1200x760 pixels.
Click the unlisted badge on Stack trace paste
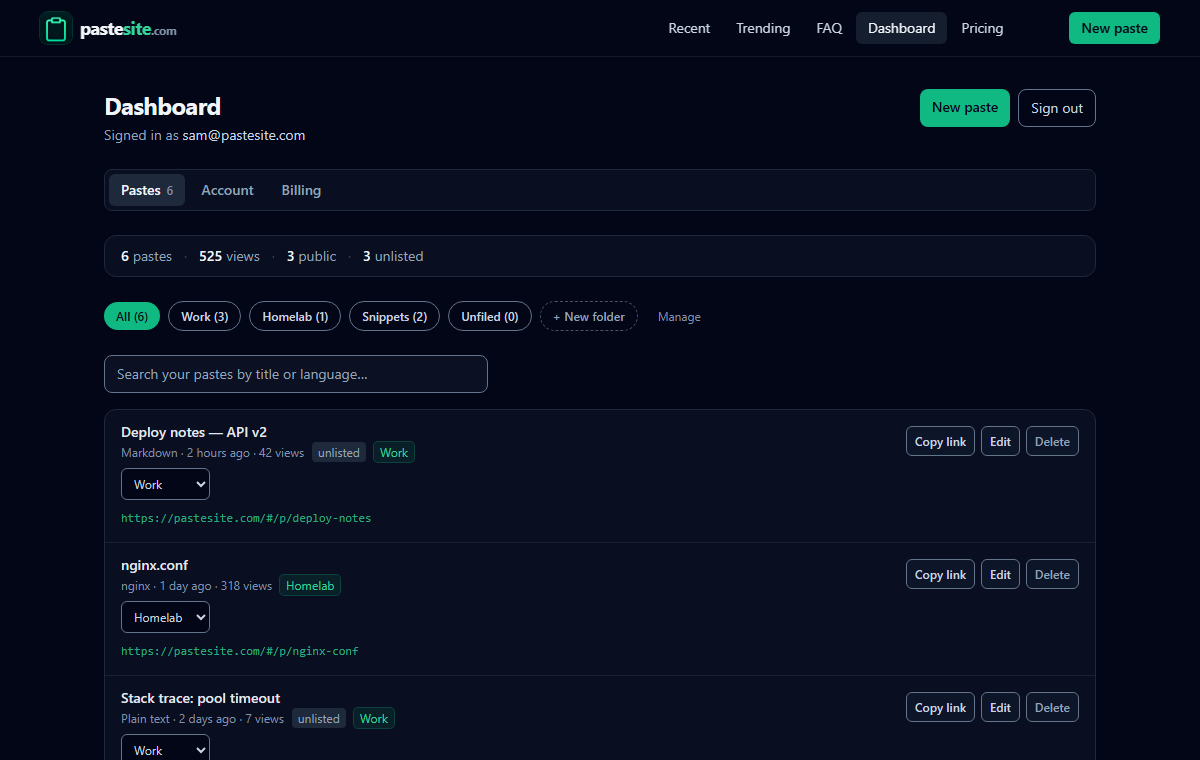pyautogui.click(x=319, y=719)
